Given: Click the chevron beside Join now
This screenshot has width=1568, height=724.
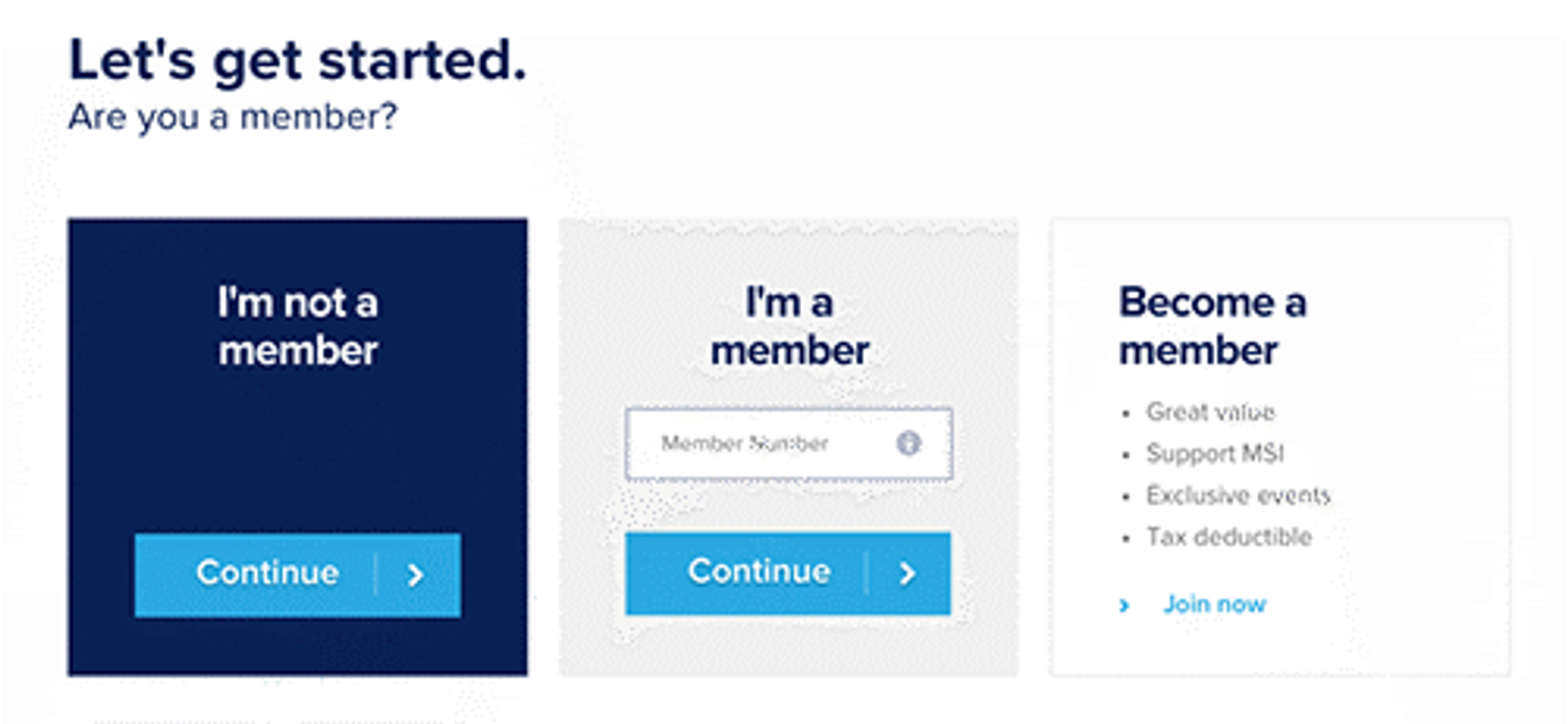Looking at the screenshot, I should [1125, 606].
